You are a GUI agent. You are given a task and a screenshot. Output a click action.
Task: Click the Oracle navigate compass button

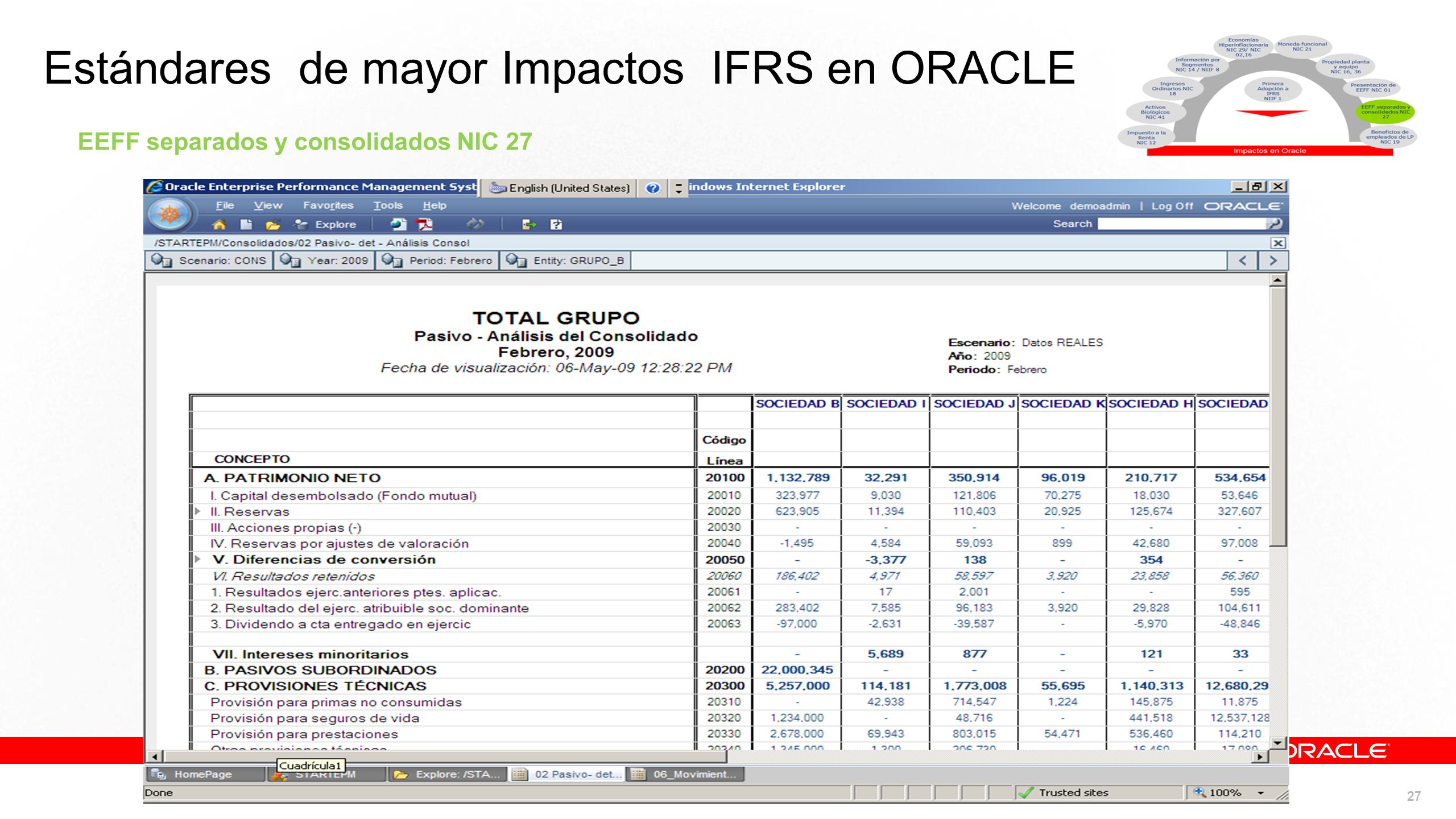coord(169,215)
